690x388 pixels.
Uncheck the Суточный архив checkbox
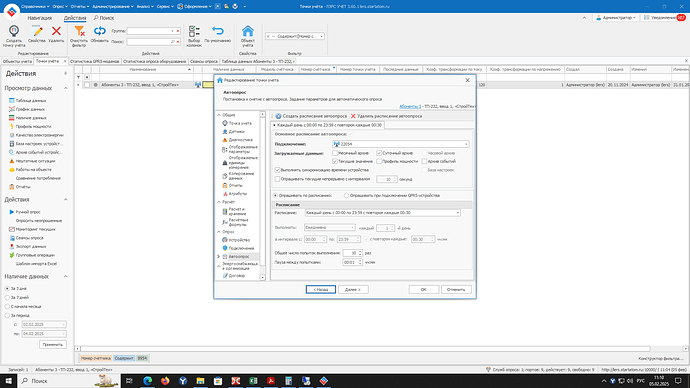[x=379, y=153]
